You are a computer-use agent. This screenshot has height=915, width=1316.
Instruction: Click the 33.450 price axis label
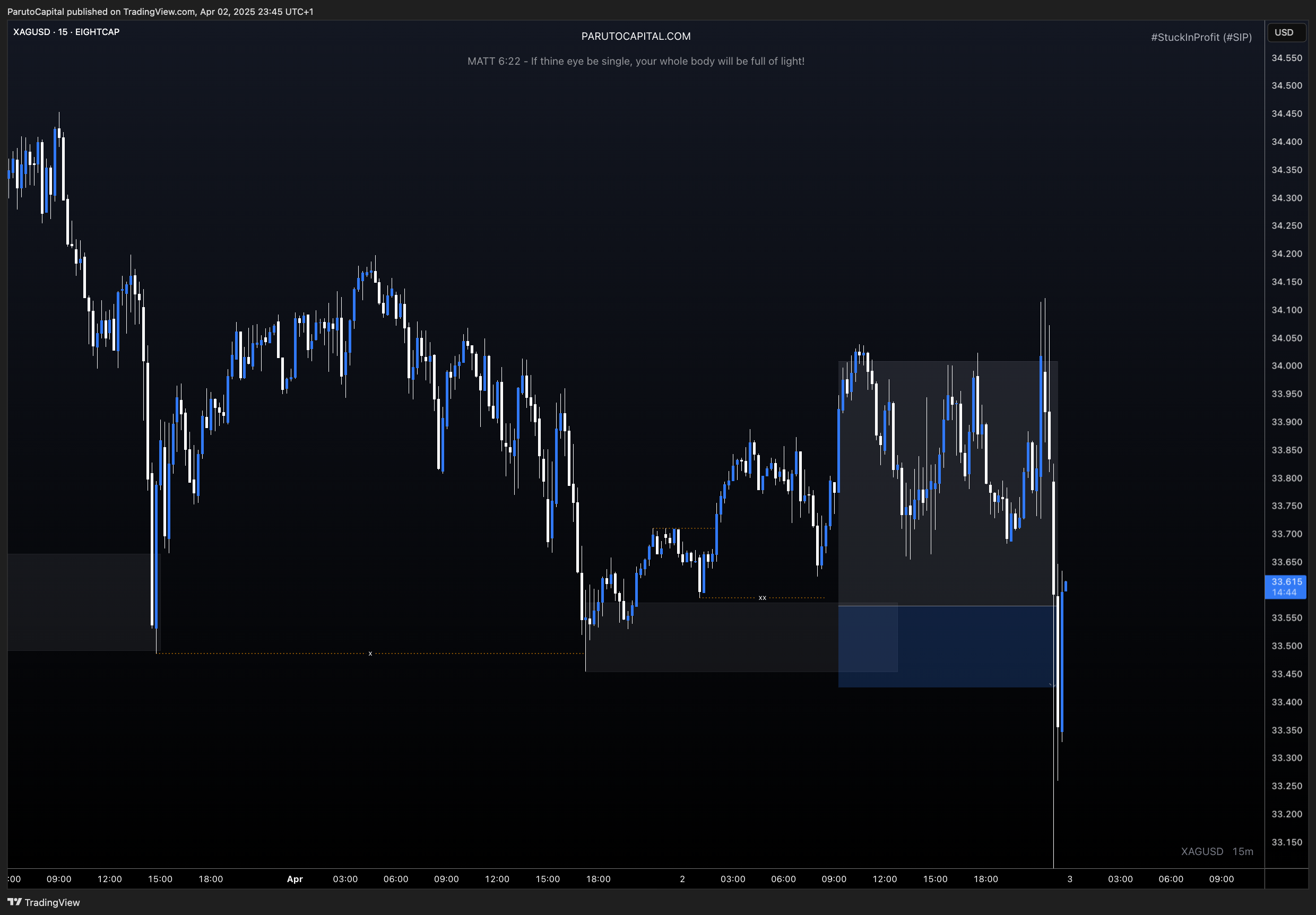point(1287,674)
